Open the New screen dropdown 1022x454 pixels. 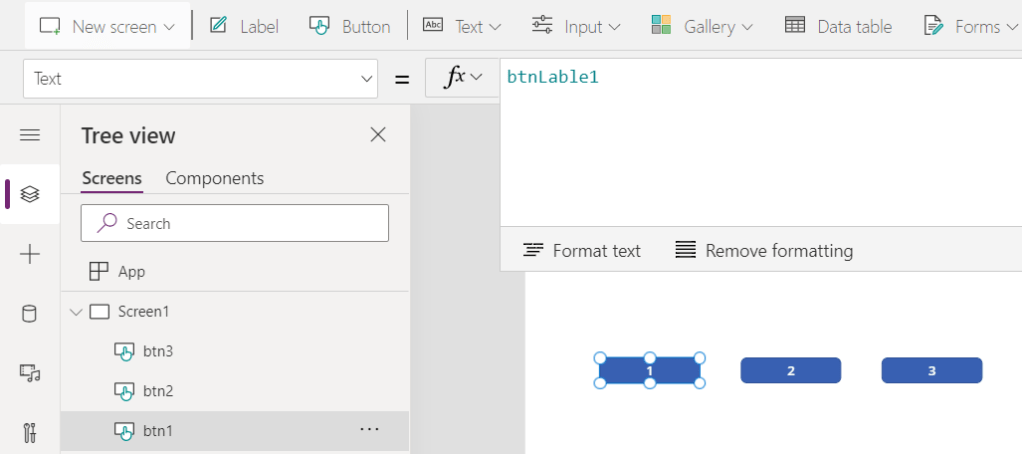point(108,26)
